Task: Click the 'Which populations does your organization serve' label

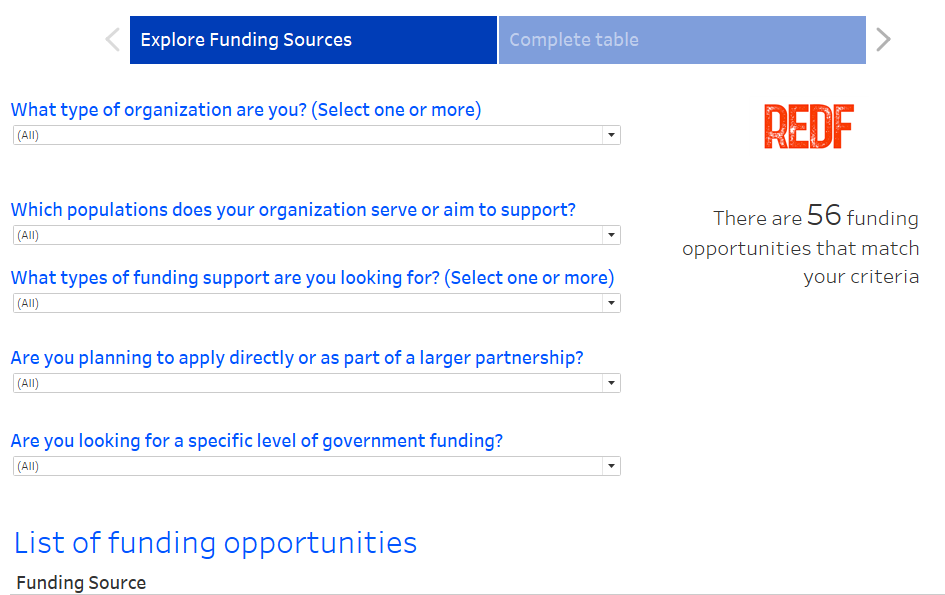Action: pos(293,210)
